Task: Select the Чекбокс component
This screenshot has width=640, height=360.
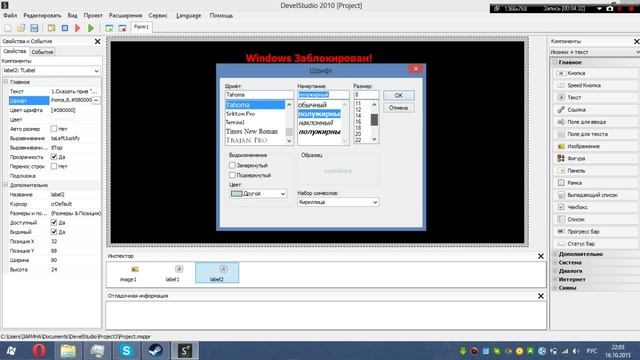Action: [595, 207]
